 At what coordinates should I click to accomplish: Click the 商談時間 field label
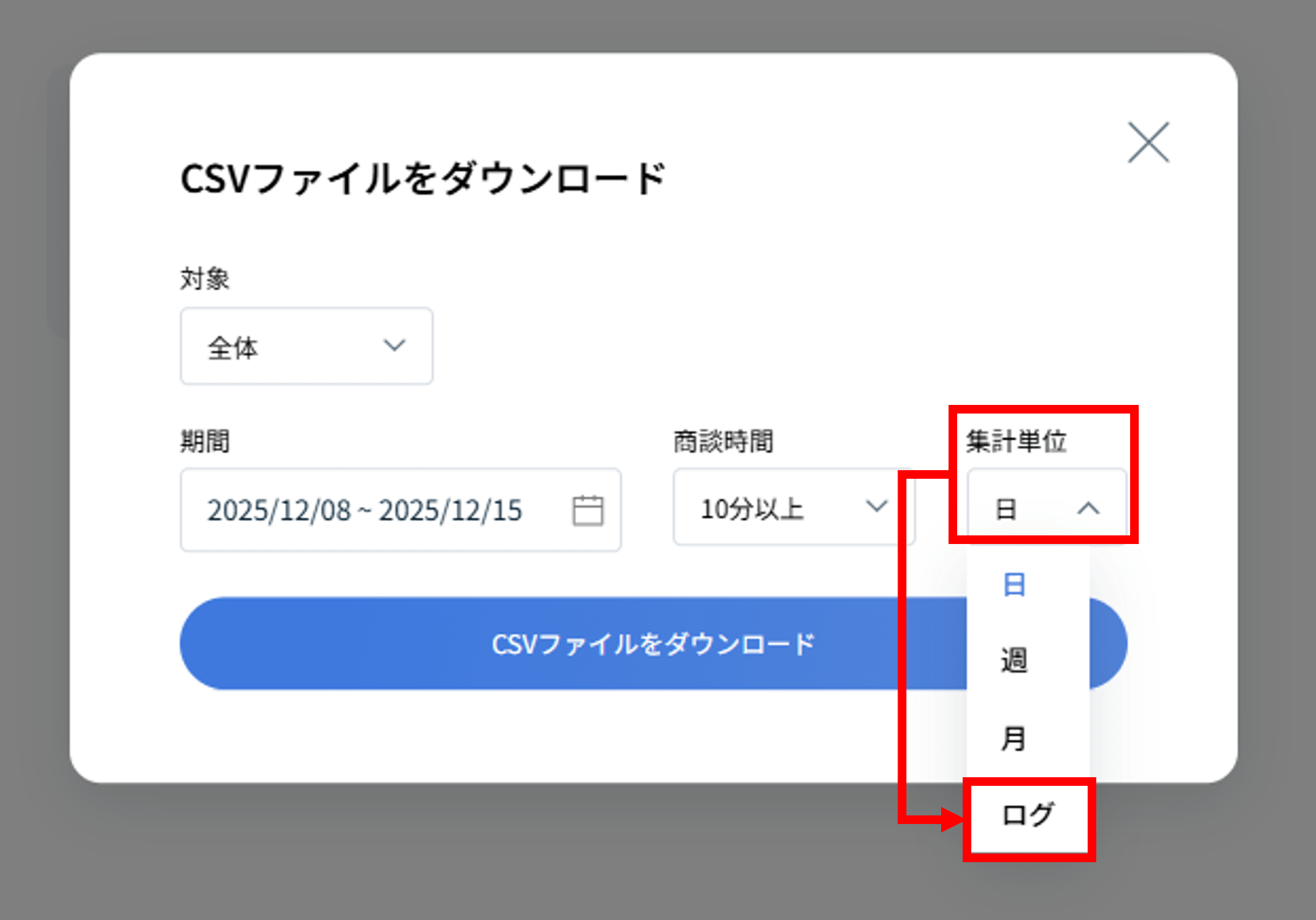point(723,441)
